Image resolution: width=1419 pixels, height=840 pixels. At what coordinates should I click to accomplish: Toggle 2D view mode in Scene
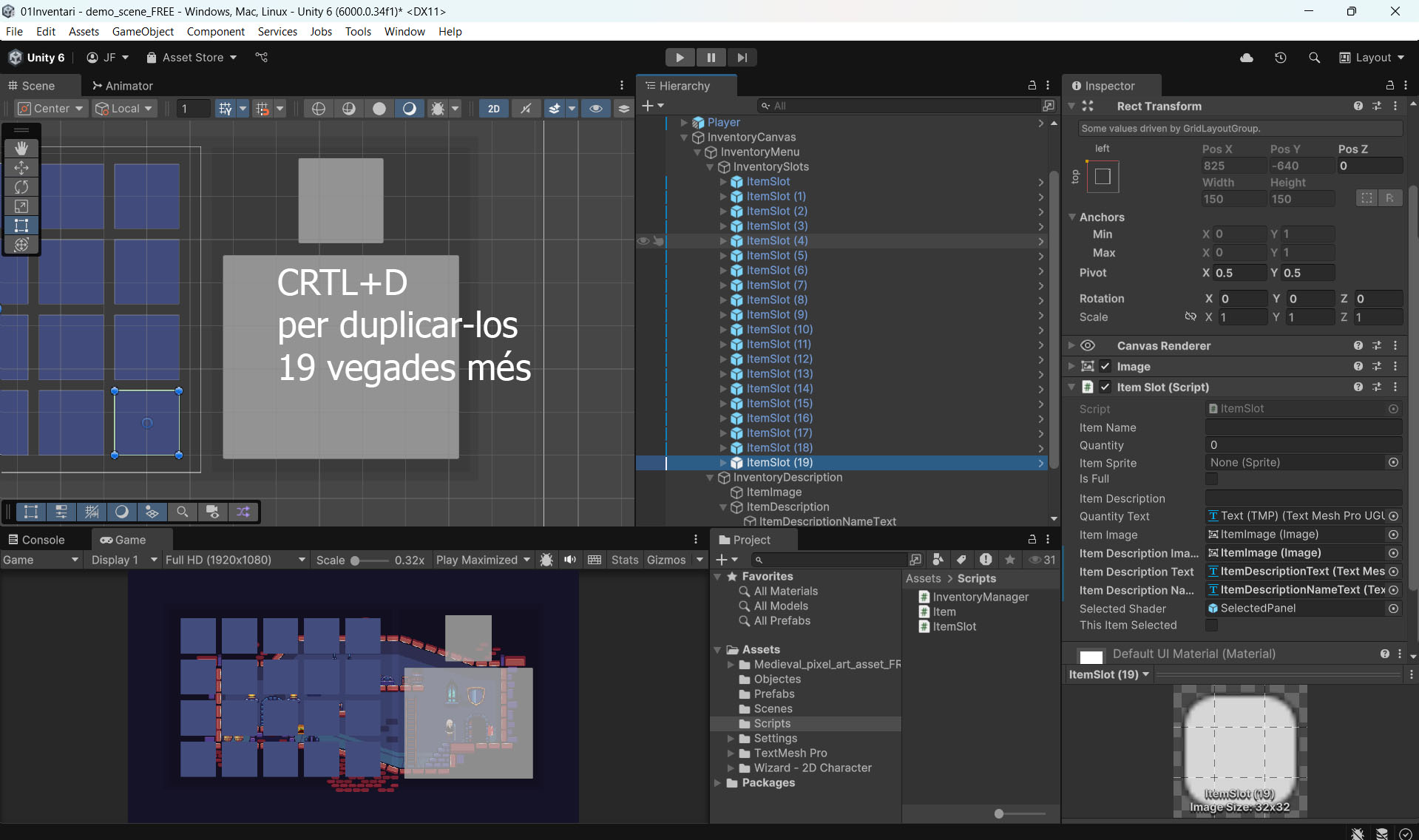pyautogui.click(x=493, y=109)
